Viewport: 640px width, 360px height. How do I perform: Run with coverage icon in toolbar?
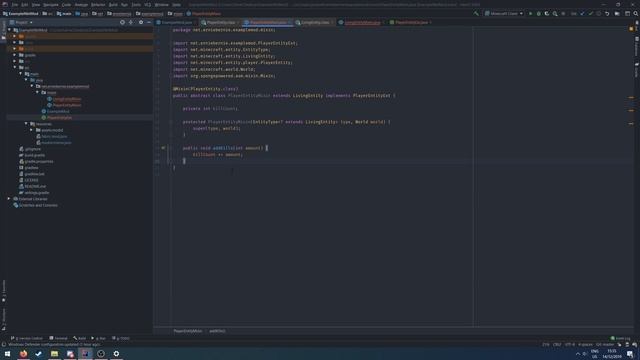[547, 13]
